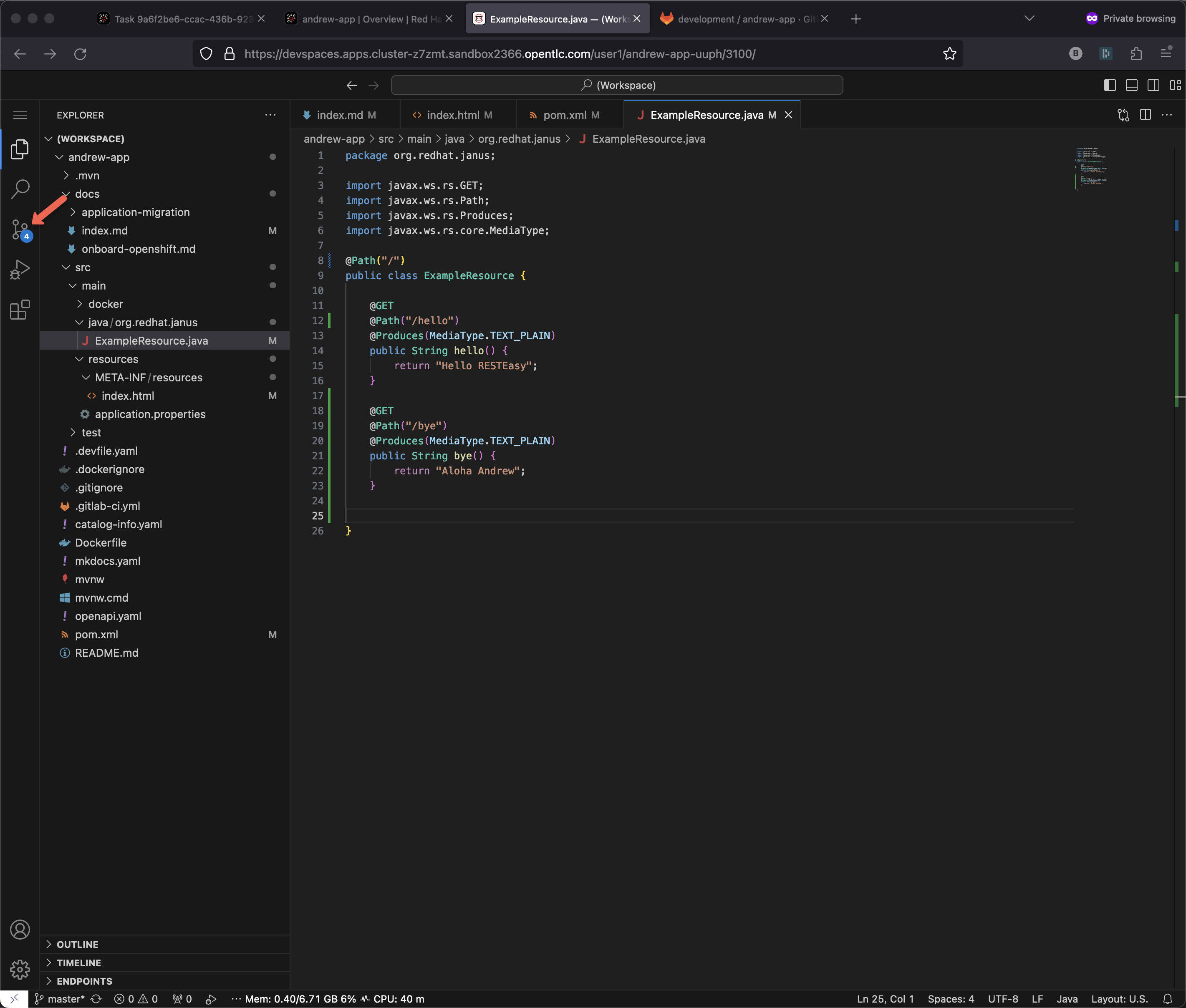The height and width of the screenshot is (1008, 1186).
Task: Switch to the pom.xml editor tab
Action: (x=564, y=115)
